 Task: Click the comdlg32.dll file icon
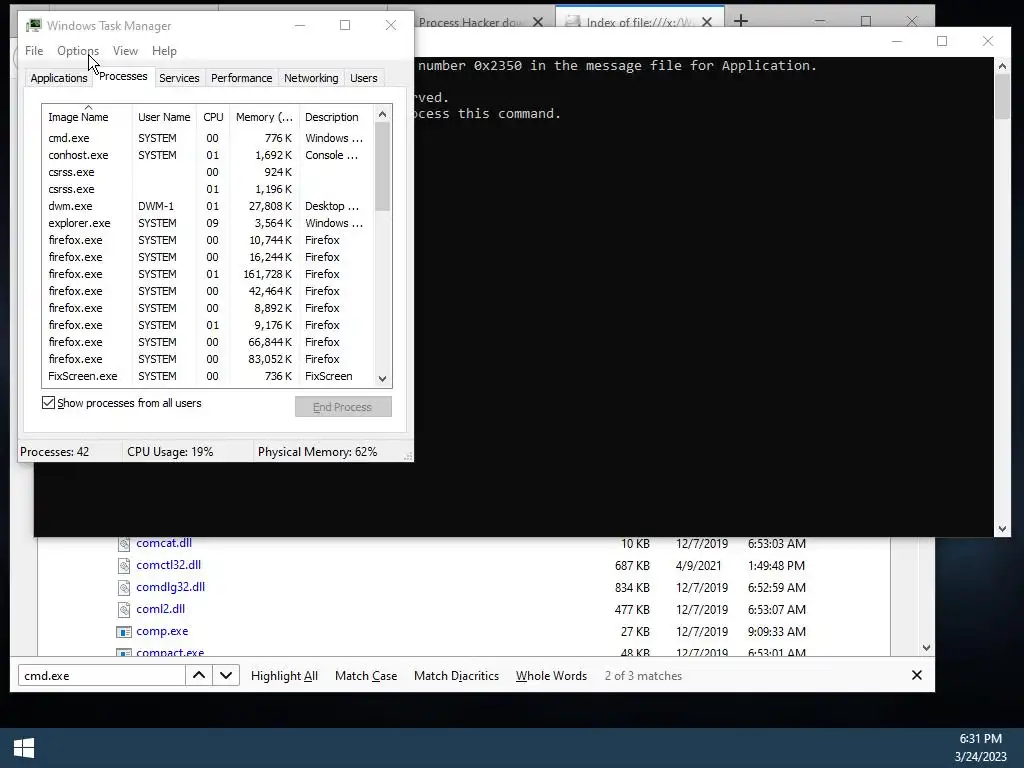coord(123,588)
